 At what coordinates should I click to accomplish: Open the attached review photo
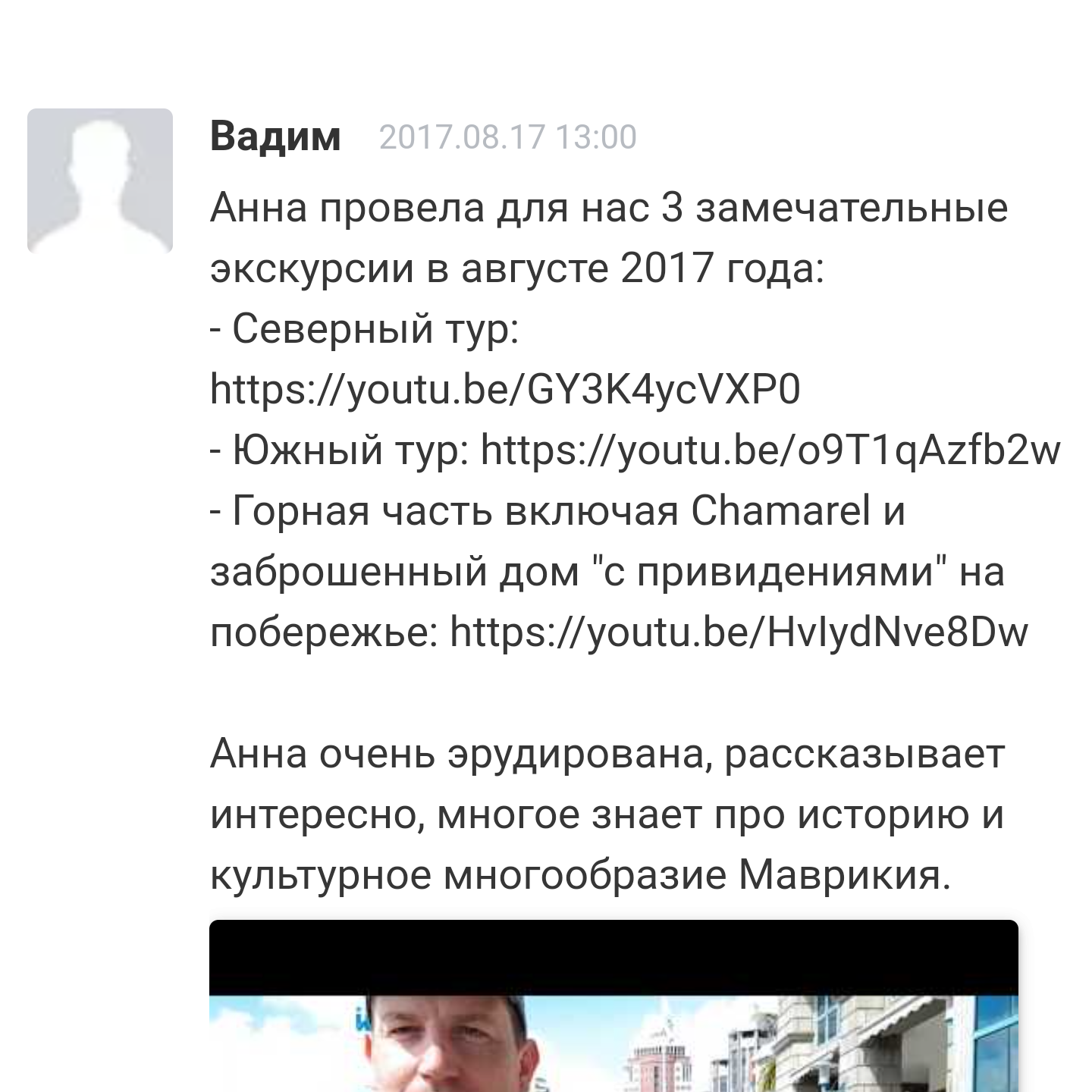(613, 1006)
